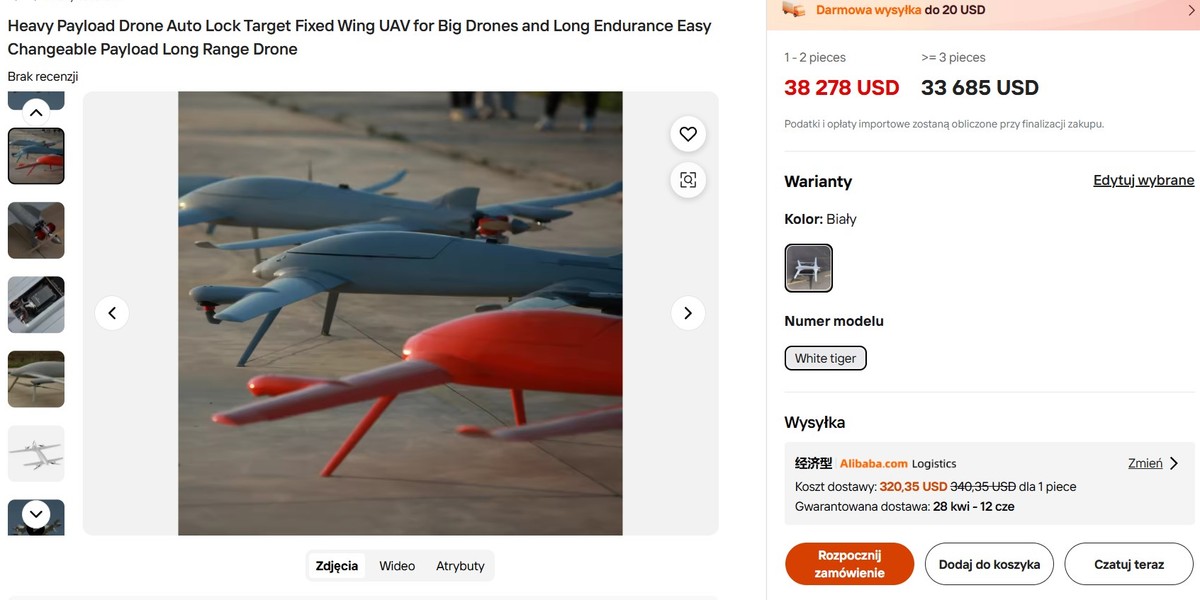
Task: Add the drone to cart via Dodaj do koszyka
Action: (989, 563)
